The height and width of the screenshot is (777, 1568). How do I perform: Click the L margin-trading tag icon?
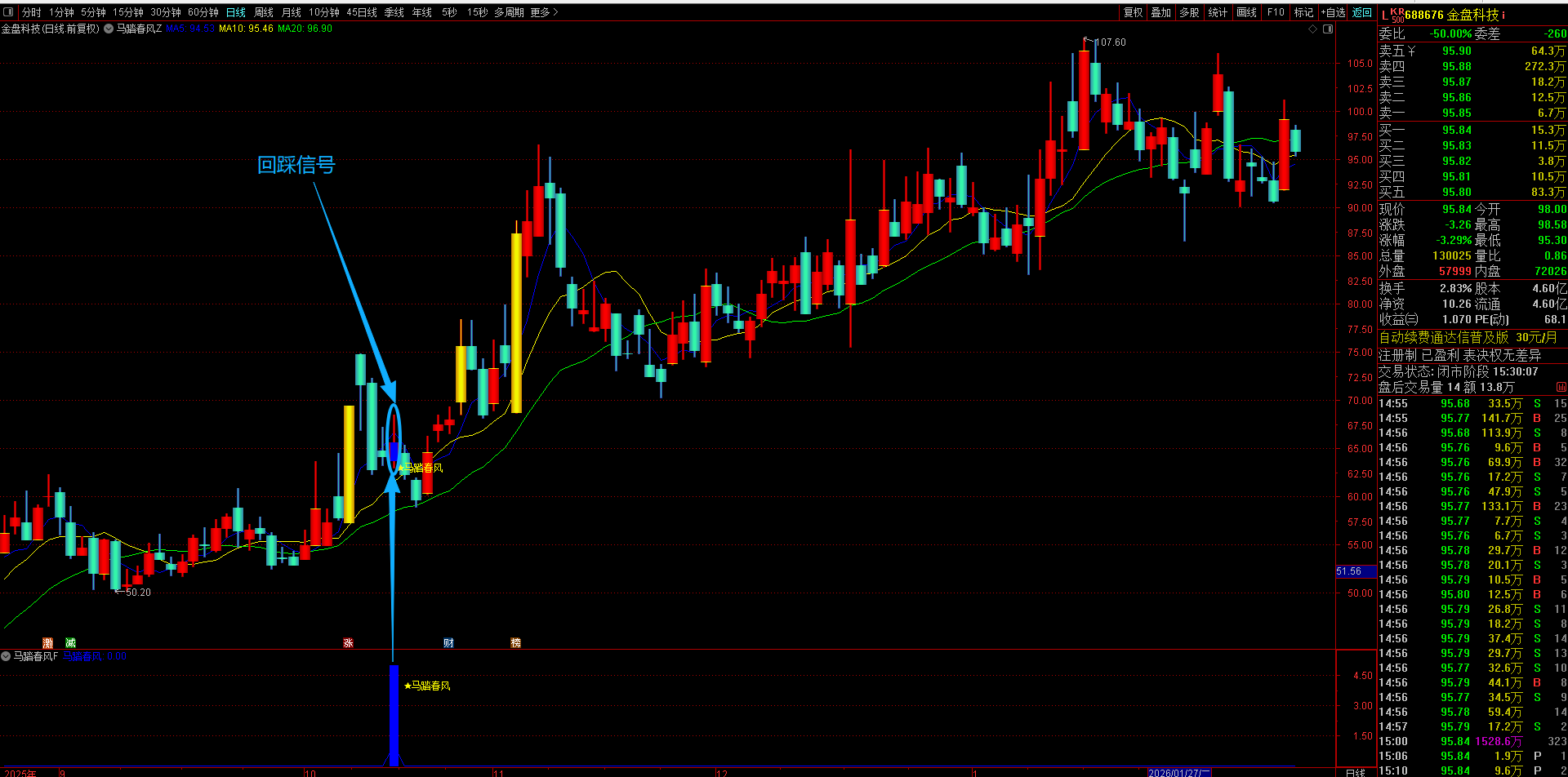pyautogui.click(x=1384, y=16)
